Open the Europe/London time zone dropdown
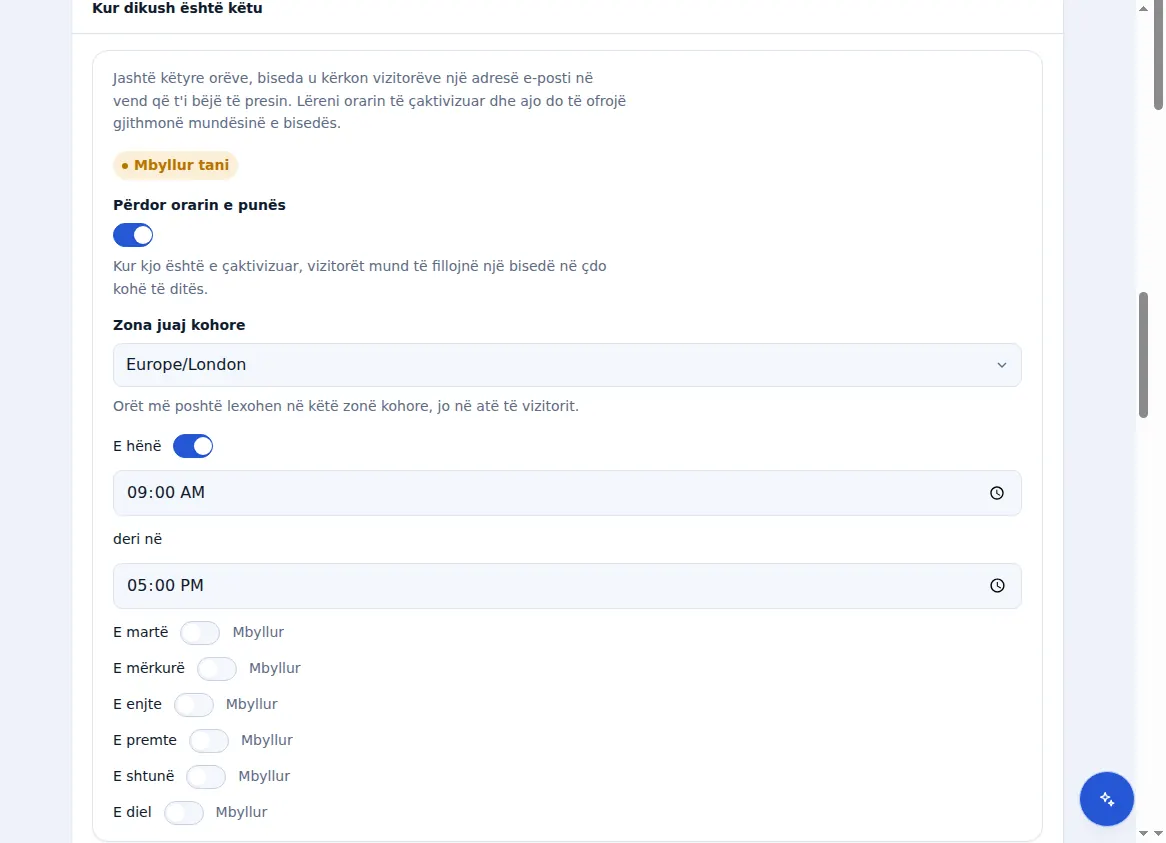Viewport: 1166px width, 843px height. click(567, 365)
